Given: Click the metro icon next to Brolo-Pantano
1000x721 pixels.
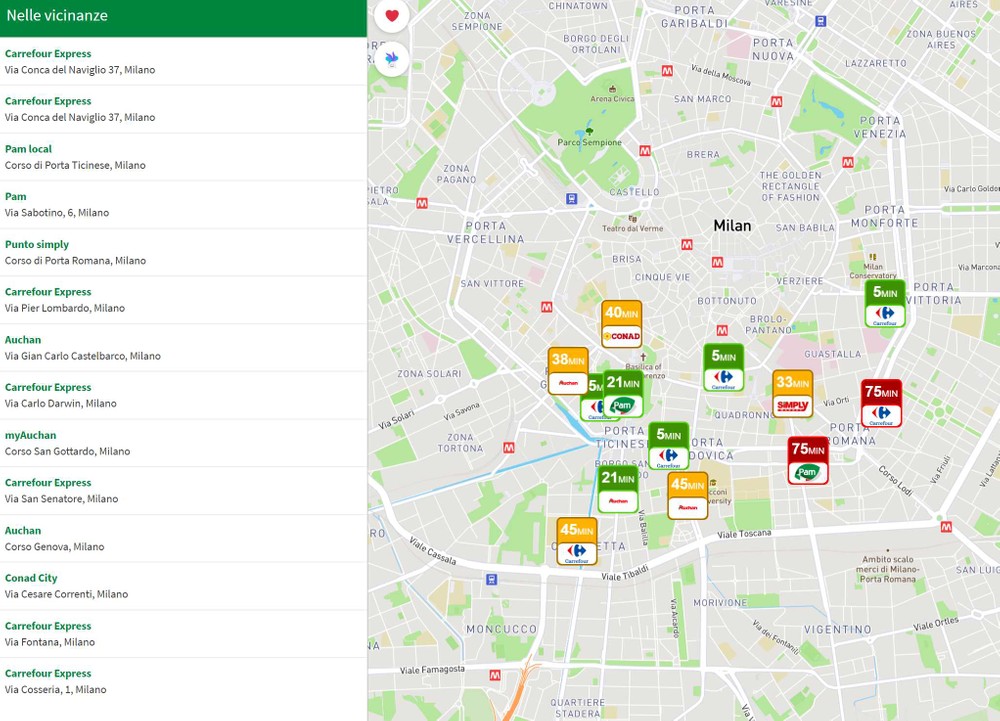Looking at the screenshot, I should pyautogui.click(x=722, y=330).
